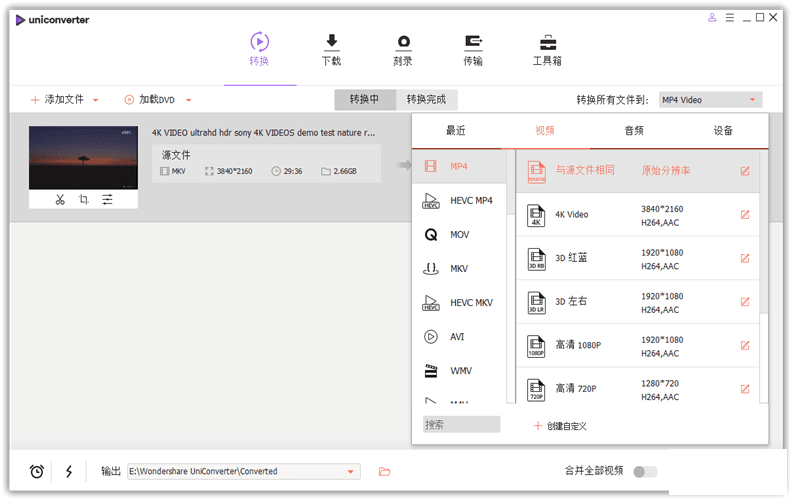Click the user account icon

(x=712, y=18)
